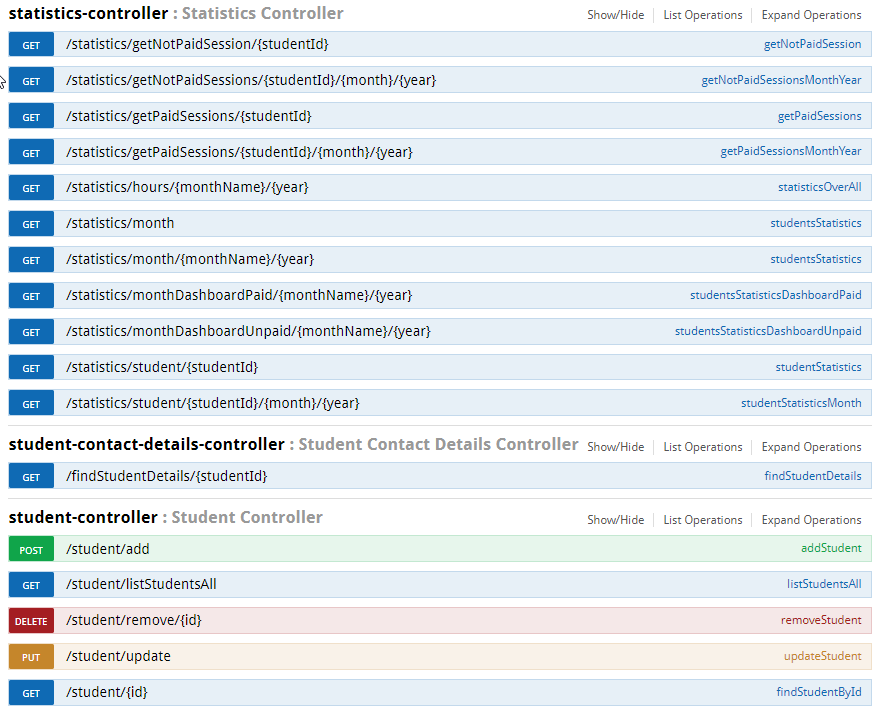Click the addStudent operation link
The width and height of the screenshot is (890, 715).
pos(831,548)
